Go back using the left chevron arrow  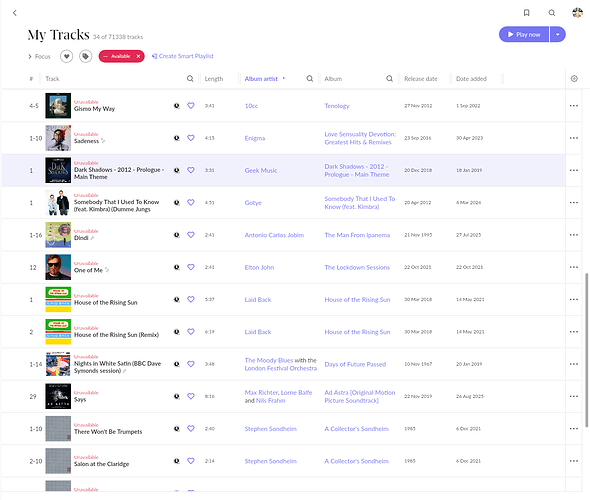(15, 13)
